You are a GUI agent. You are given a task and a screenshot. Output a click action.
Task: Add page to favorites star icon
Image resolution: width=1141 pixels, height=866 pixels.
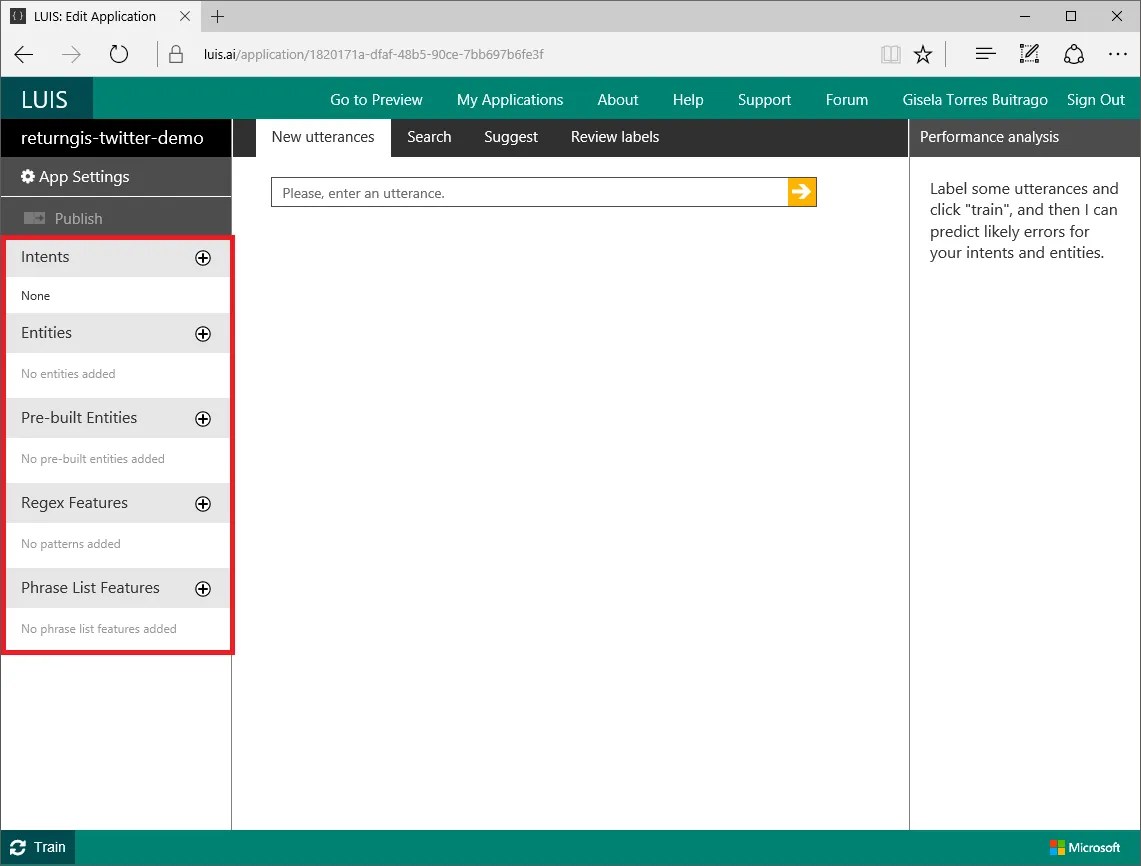923,55
